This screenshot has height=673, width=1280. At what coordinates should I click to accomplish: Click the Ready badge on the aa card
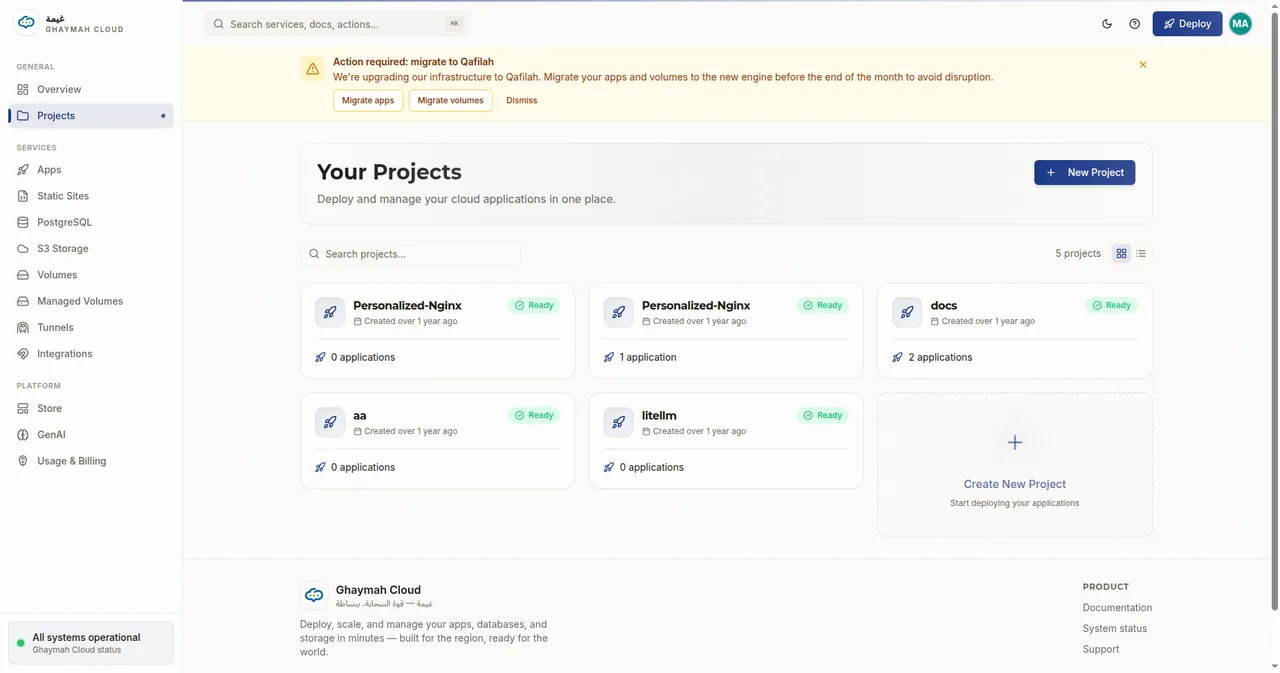pos(534,415)
